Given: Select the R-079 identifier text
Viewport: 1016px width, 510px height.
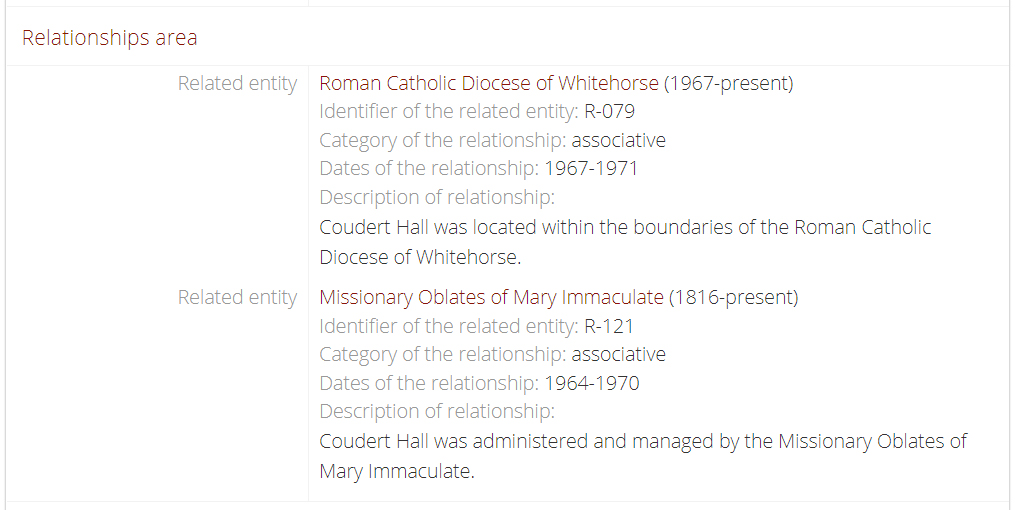Looking at the screenshot, I should [x=609, y=111].
